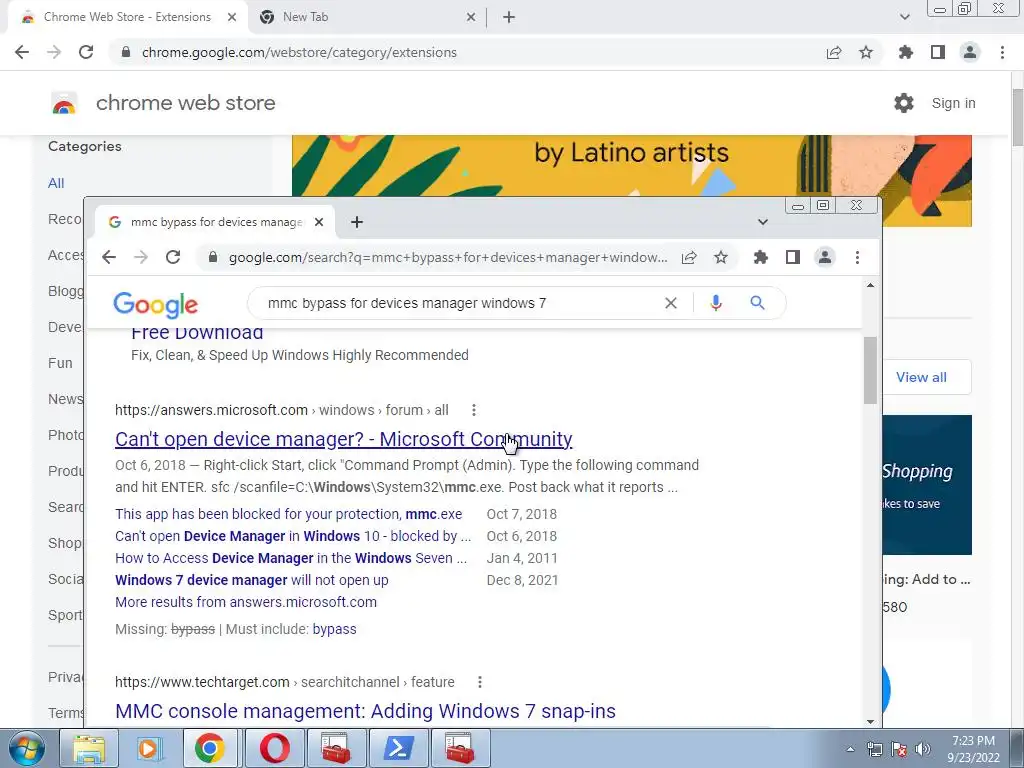Open This app has been blocked mmc.exe link
1024x768 pixels.
coord(289,514)
